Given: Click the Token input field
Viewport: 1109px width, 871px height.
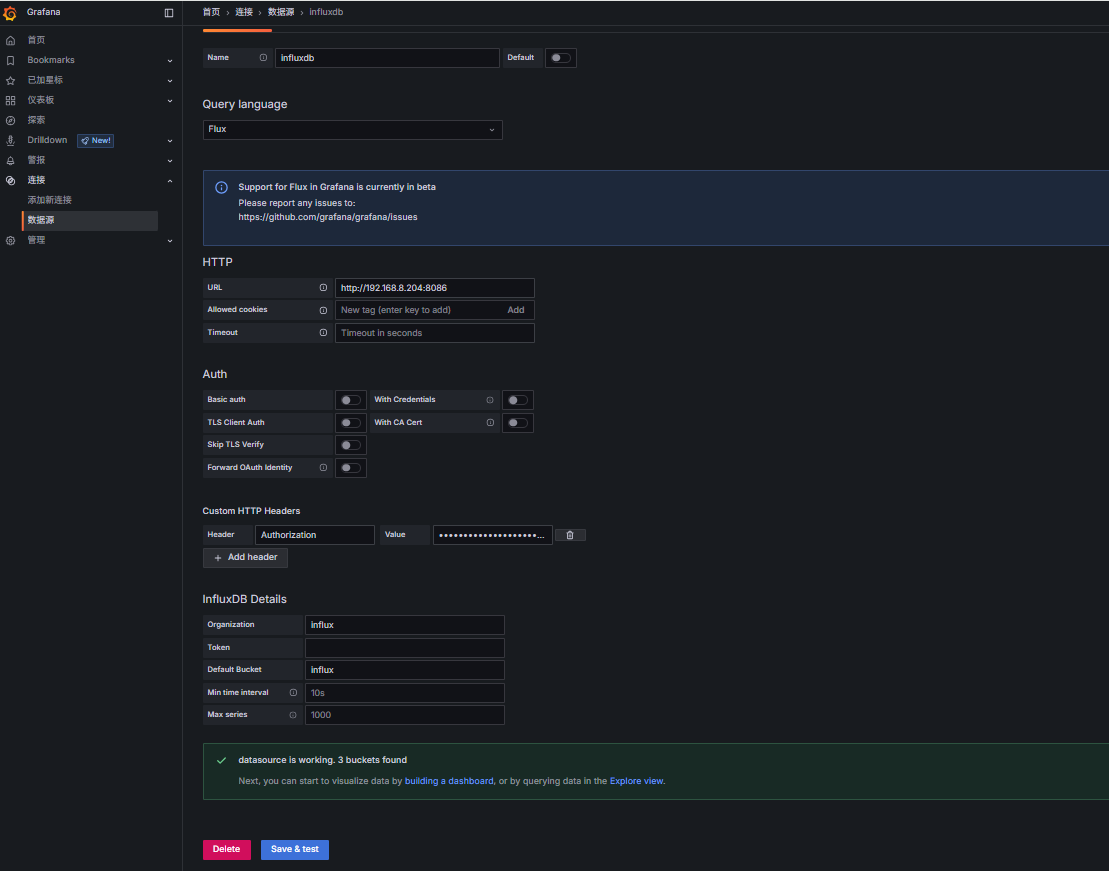Looking at the screenshot, I should click(404, 648).
